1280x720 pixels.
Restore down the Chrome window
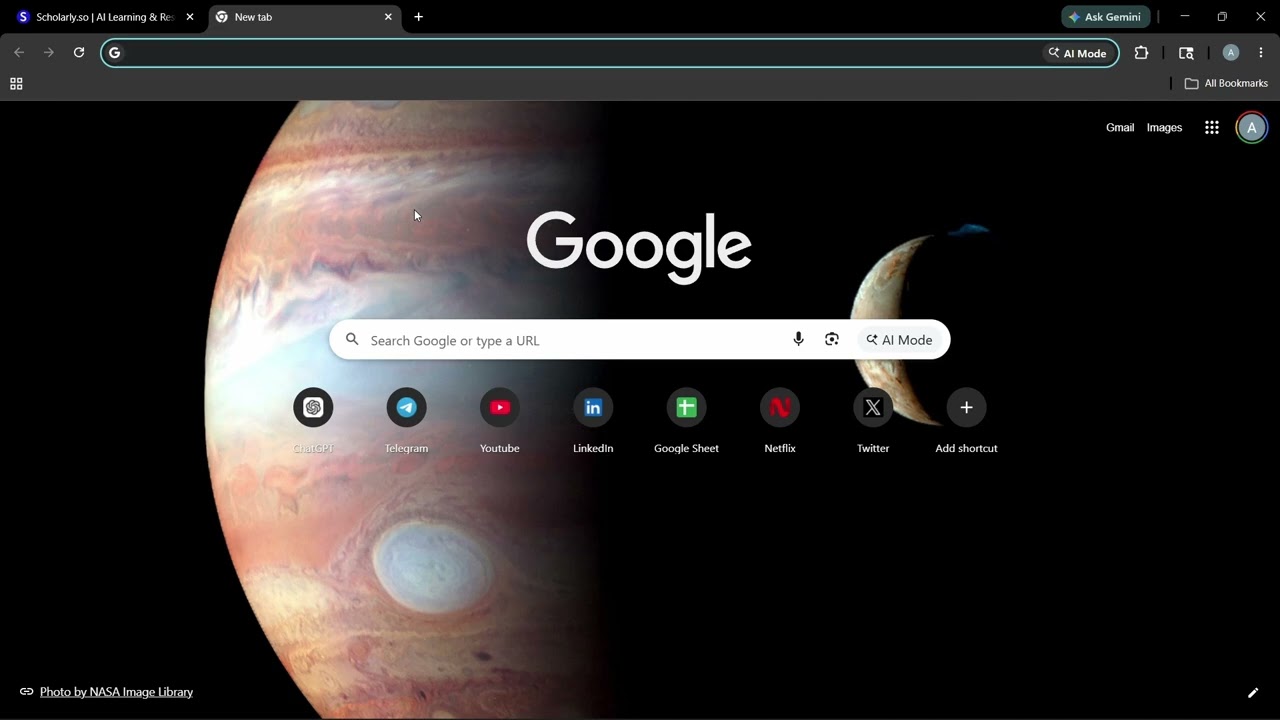point(1222,17)
